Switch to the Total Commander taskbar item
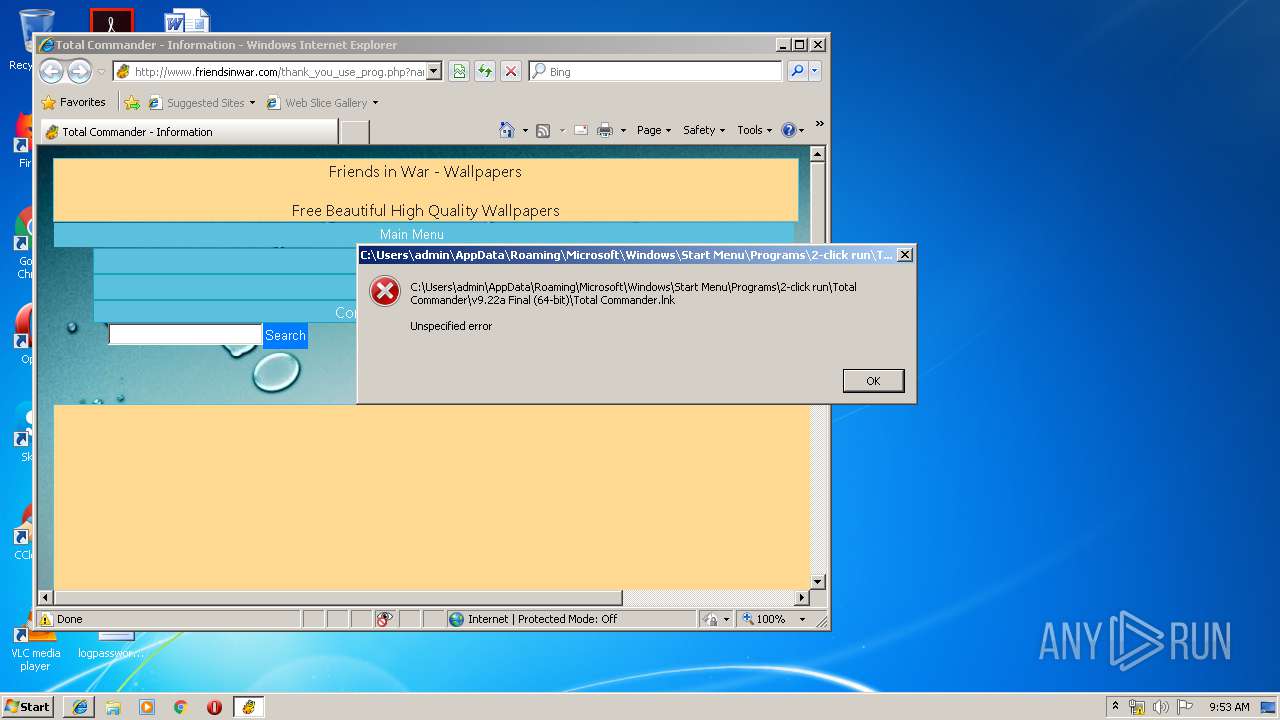1280x720 pixels. tap(248, 707)
